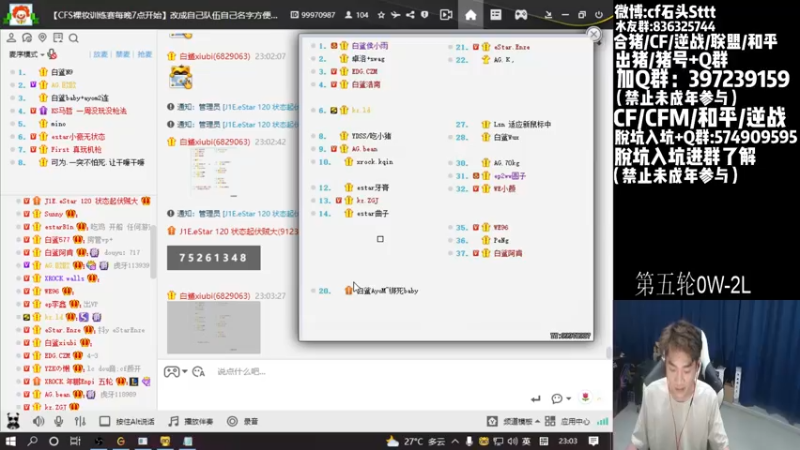Click the headset support icon in left panel
The image size is (800, 450).
27,38
